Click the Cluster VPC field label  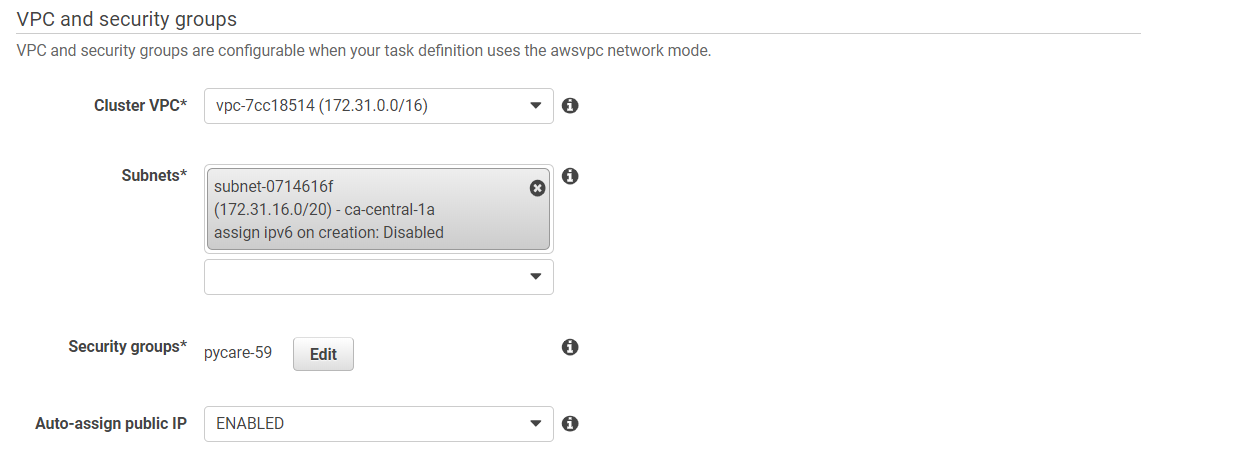pos(140,105)
